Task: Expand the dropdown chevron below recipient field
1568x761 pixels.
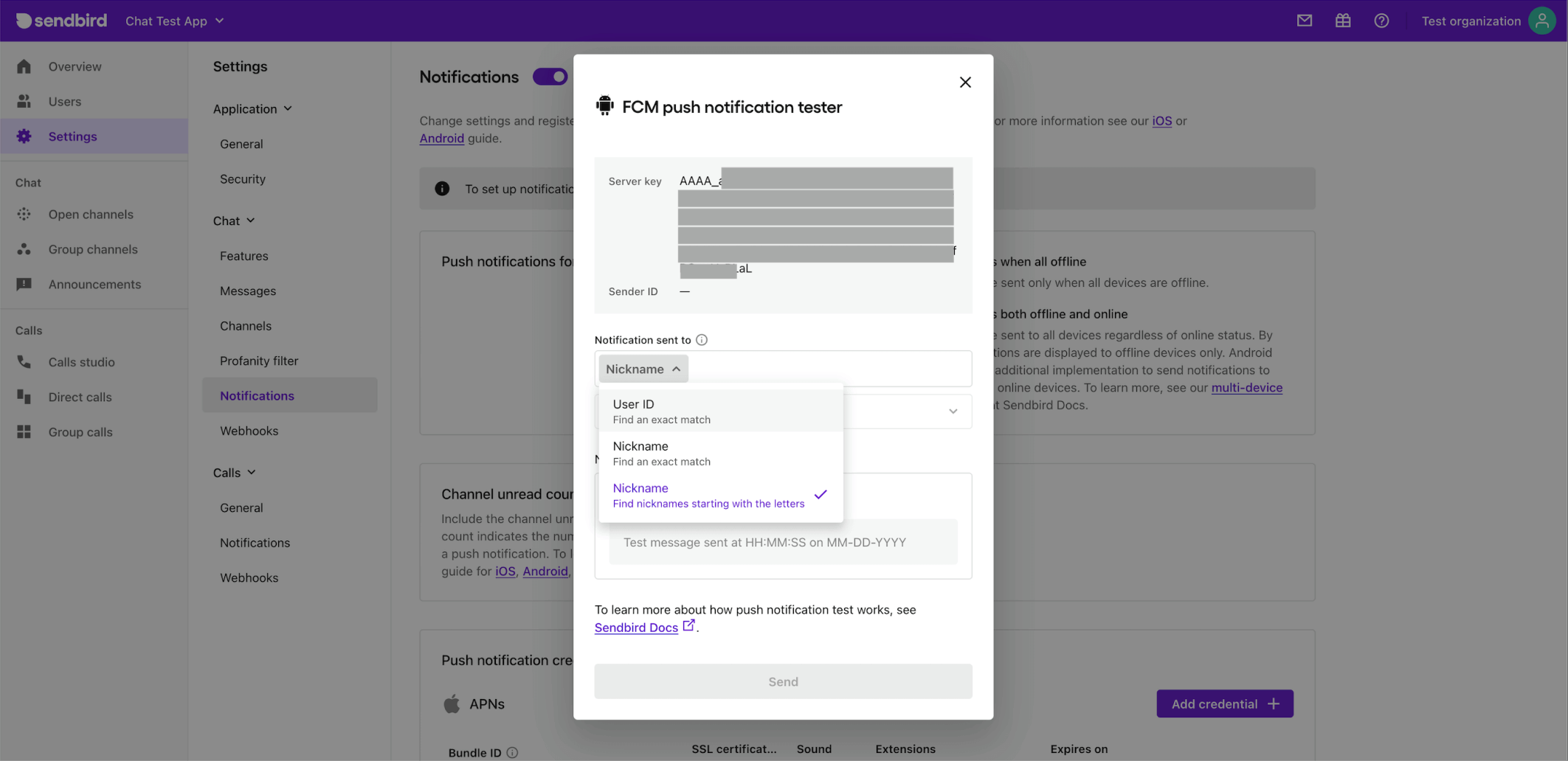Action: pyautogui.click(x=953, y=411)
